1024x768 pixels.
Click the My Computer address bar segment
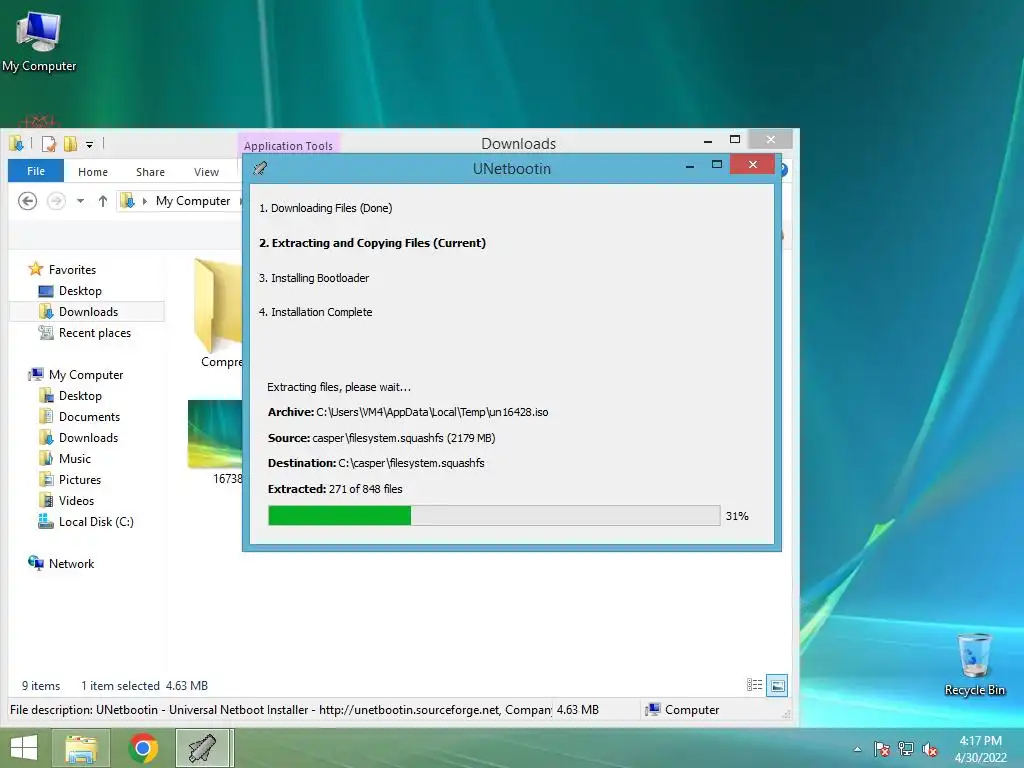(193, 200)
